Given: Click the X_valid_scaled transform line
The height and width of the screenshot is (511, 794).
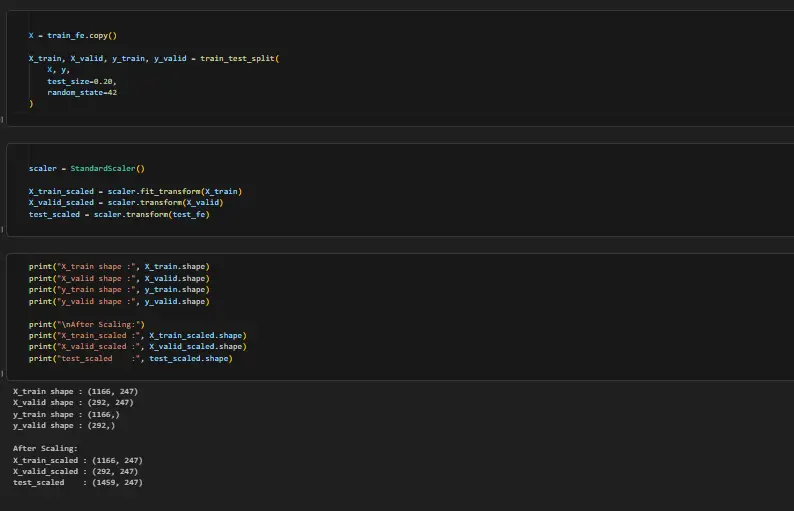Looking at the screenshot, I should tap(126, 203).
